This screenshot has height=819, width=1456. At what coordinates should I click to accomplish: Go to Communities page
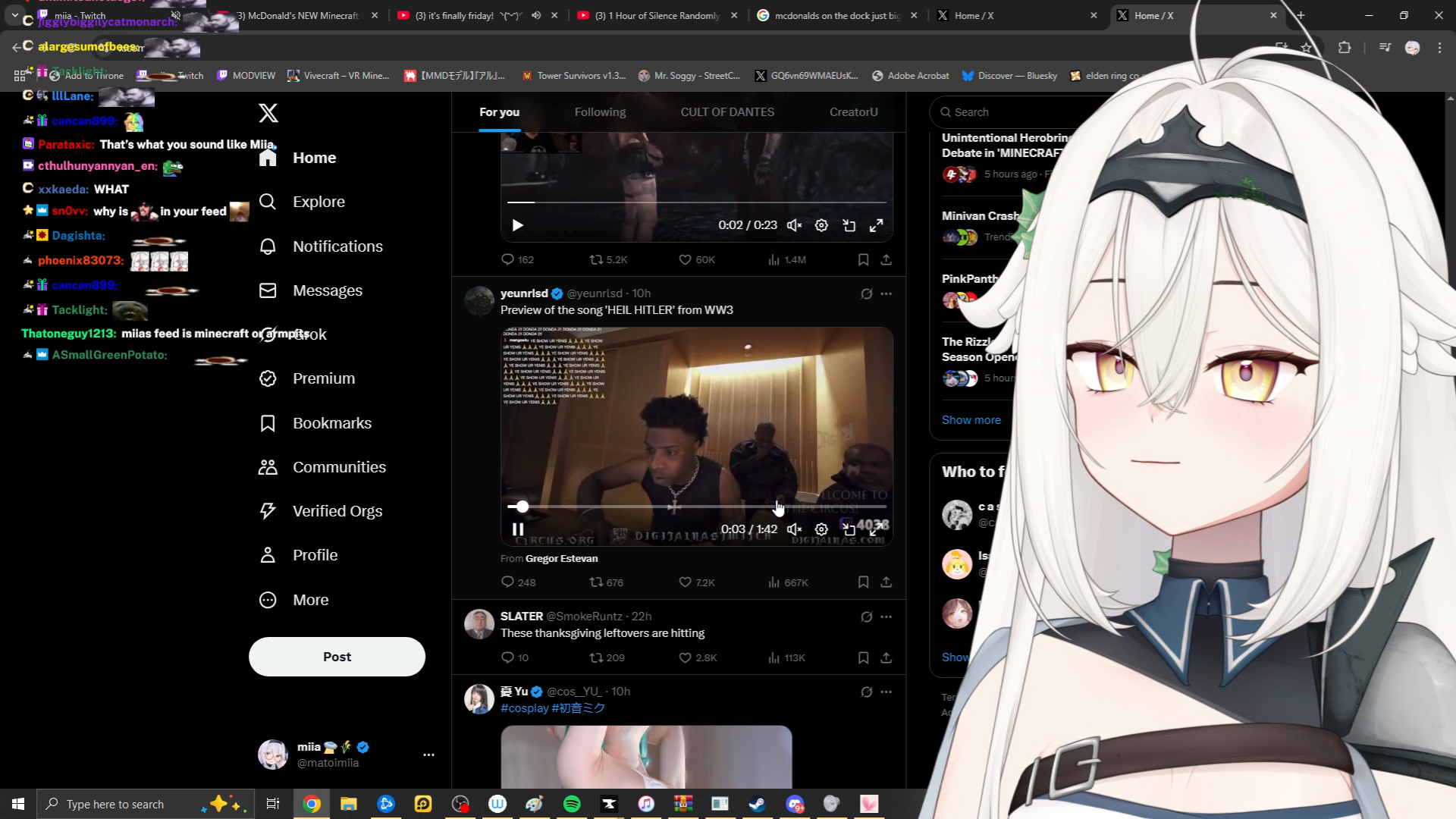338,467
